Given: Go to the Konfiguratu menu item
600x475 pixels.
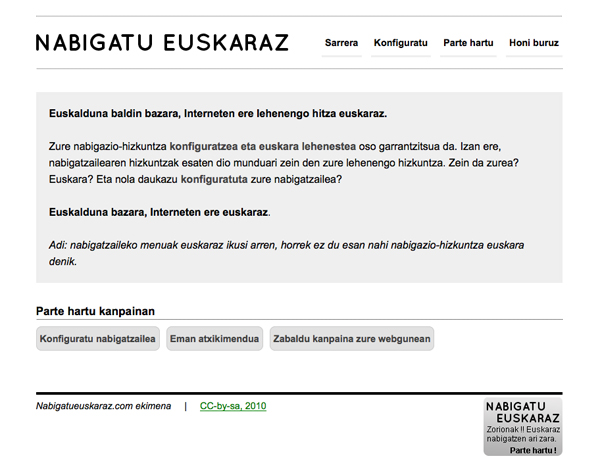Looking at the screenshot, I should (x=401, y=43).
